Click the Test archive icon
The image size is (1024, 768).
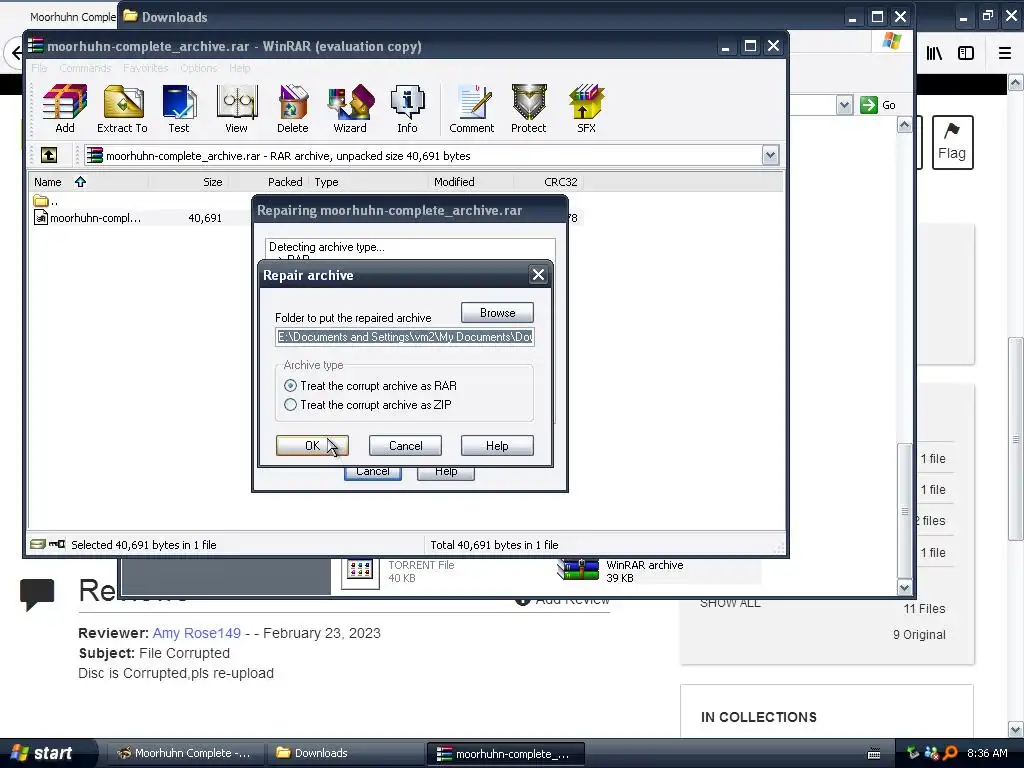(179, 108)
